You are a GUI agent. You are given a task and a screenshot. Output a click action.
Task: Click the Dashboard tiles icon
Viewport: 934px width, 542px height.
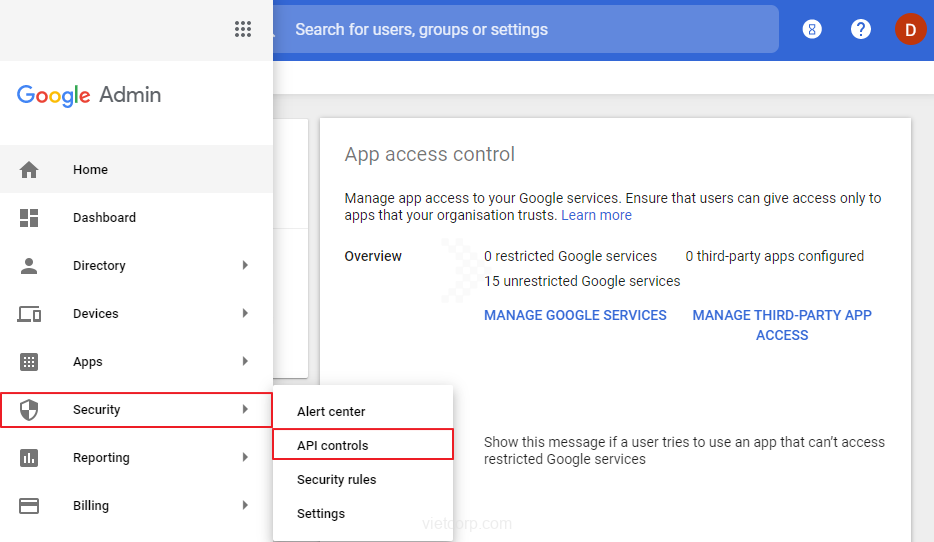(x=29, y=218)
